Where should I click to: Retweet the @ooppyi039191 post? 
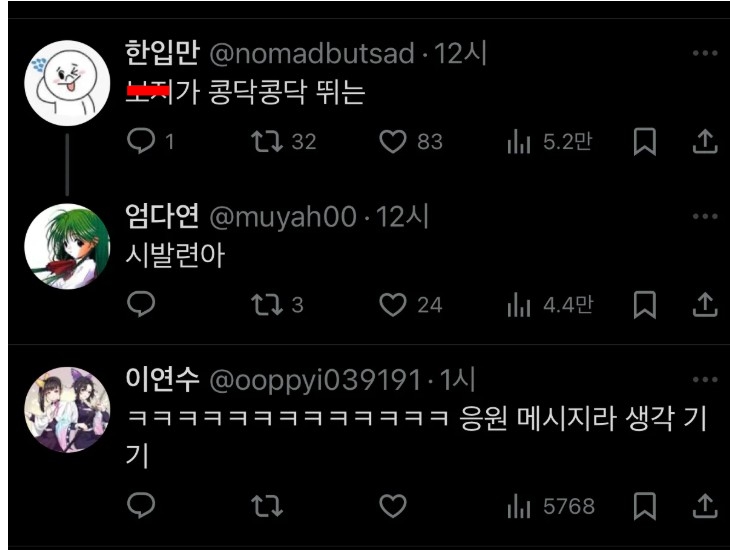[x=267, y=506]
